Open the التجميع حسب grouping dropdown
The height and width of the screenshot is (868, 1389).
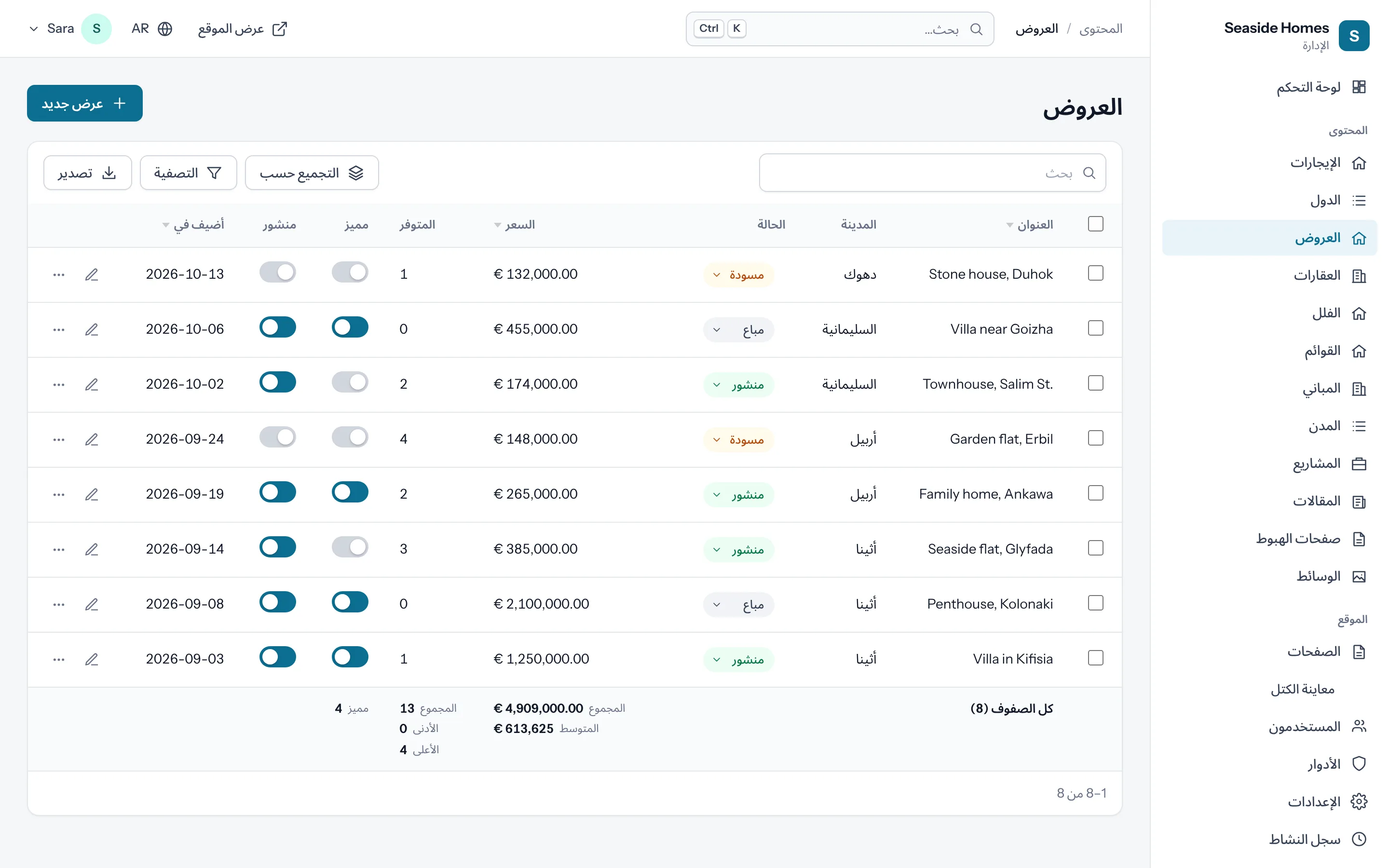[312, 173]
